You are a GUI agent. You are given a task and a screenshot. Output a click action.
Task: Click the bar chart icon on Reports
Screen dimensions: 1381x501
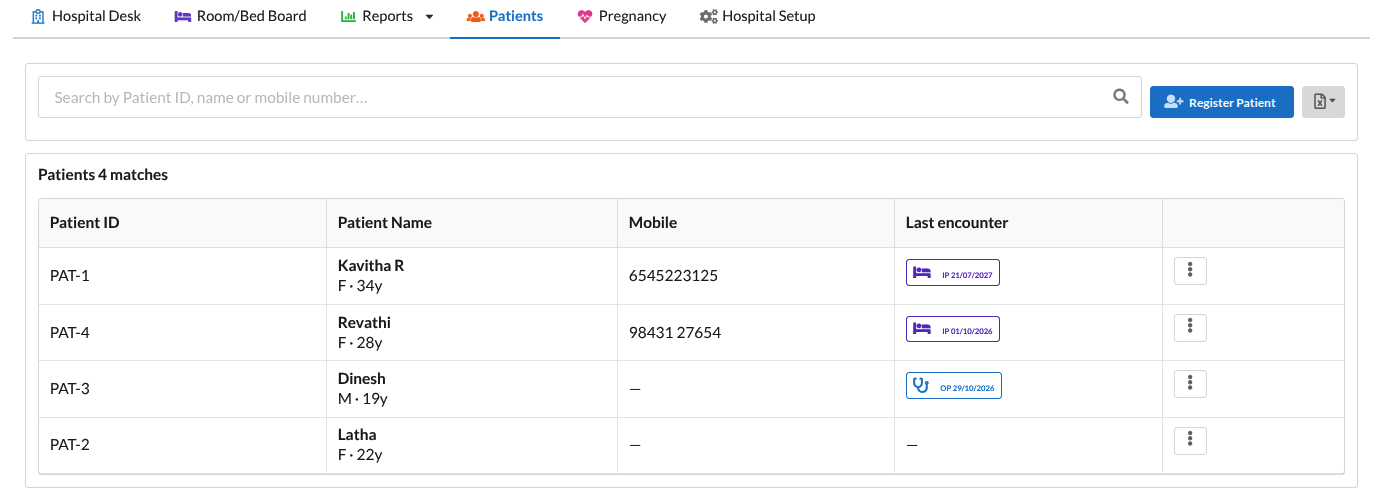pos(348,17)
